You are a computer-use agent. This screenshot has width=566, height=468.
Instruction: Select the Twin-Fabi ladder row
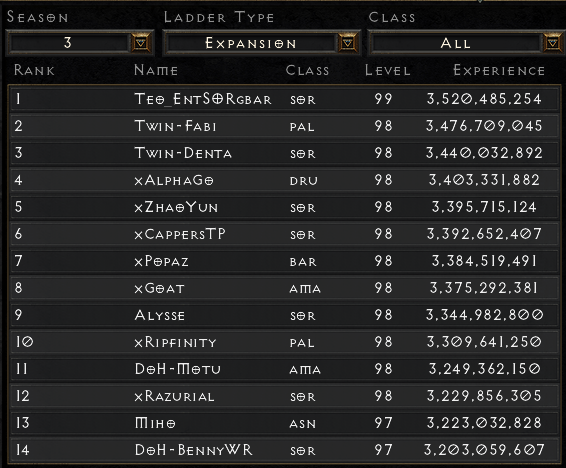tap(284, 126)
